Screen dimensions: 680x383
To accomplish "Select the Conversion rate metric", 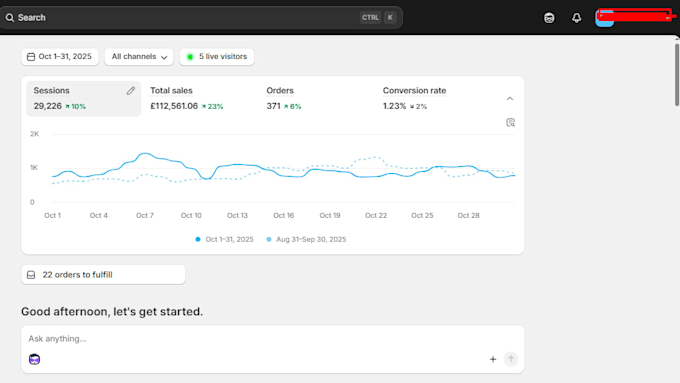I will coord(414,98).
